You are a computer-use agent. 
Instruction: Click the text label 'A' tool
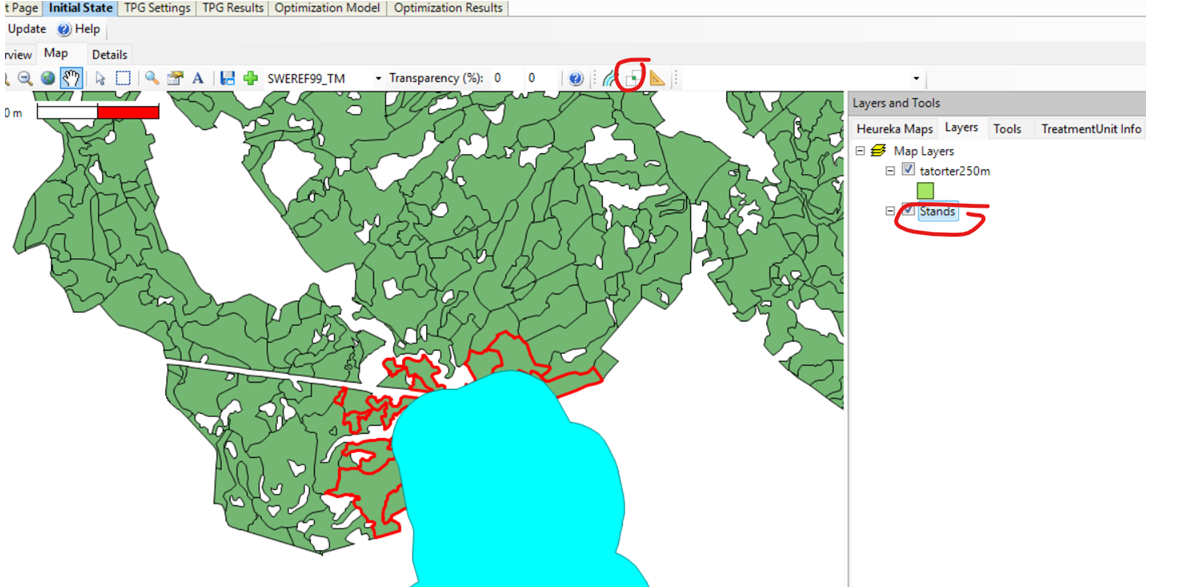click(x=198, y=78)
